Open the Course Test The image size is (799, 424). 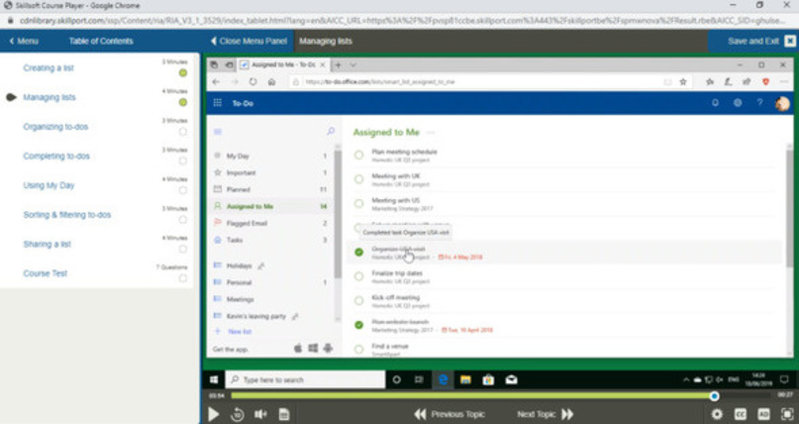pos(45,273)
